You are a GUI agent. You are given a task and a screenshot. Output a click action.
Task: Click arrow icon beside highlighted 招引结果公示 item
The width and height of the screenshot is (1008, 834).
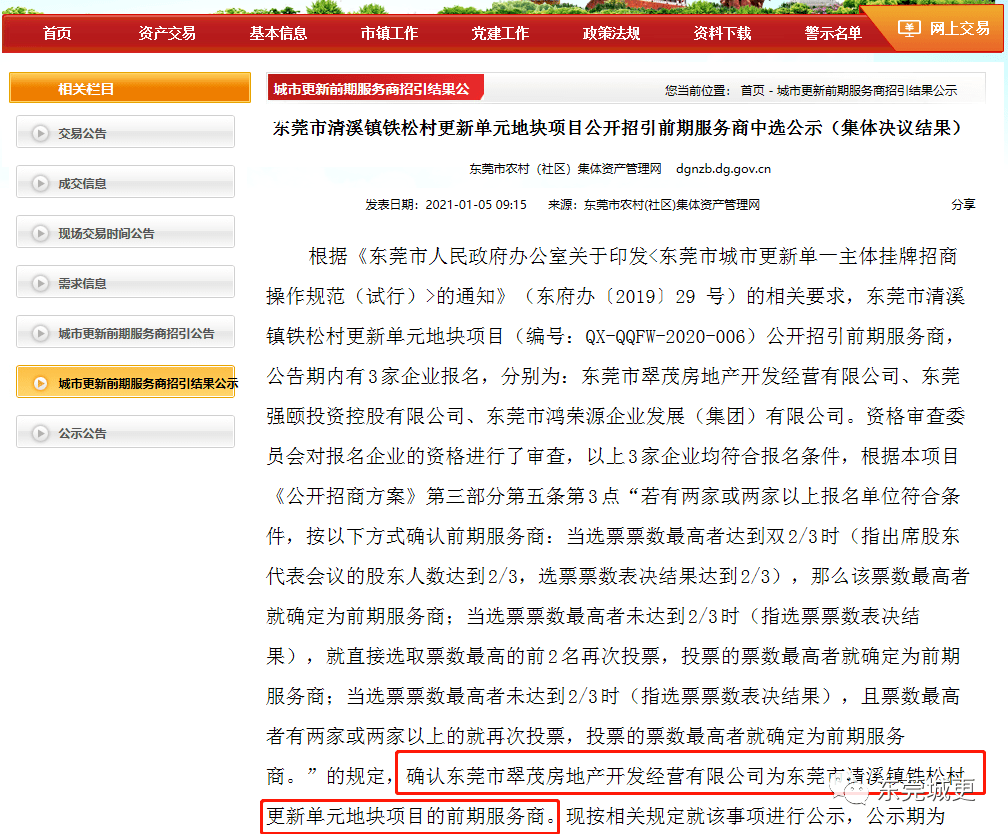coord(40,383)
